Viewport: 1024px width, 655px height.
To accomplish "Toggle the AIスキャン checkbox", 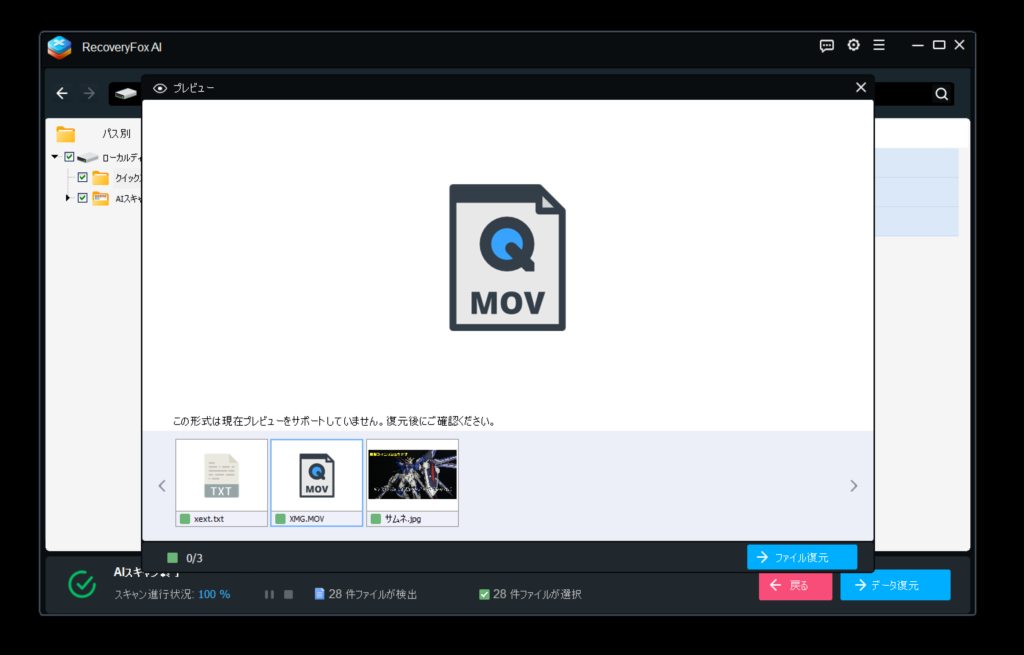I will (x=82, y=198).
